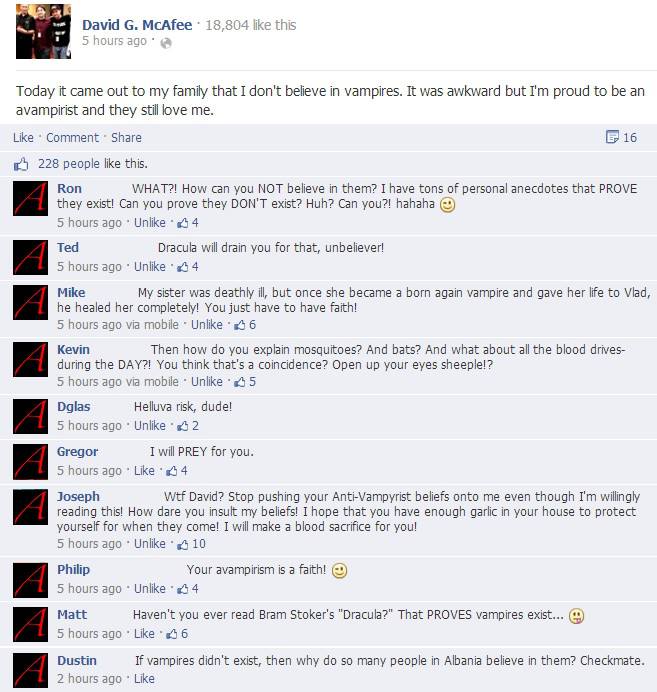Click thumbs-up icon beside 228 people like this

pos(21,164)
